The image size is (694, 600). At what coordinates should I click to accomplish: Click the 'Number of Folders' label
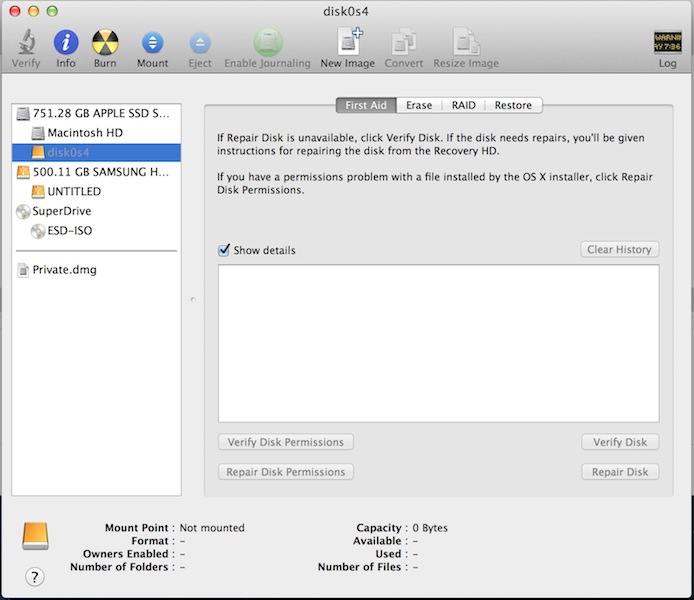coord(119,567)
